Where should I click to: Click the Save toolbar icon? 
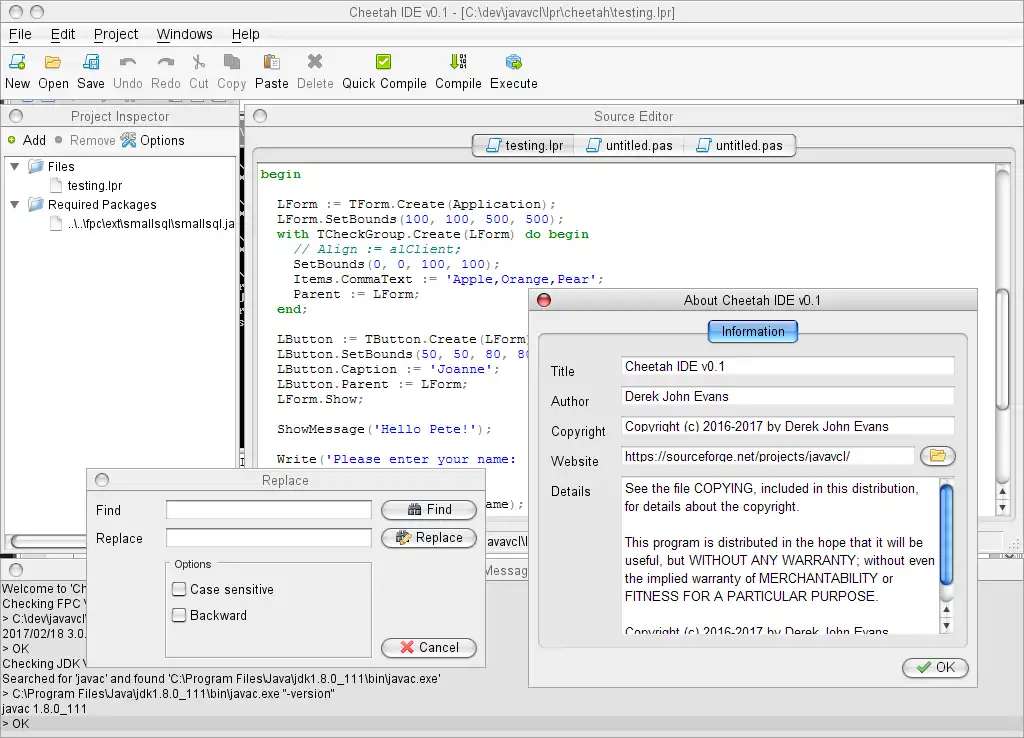click(x=91, y=62)
